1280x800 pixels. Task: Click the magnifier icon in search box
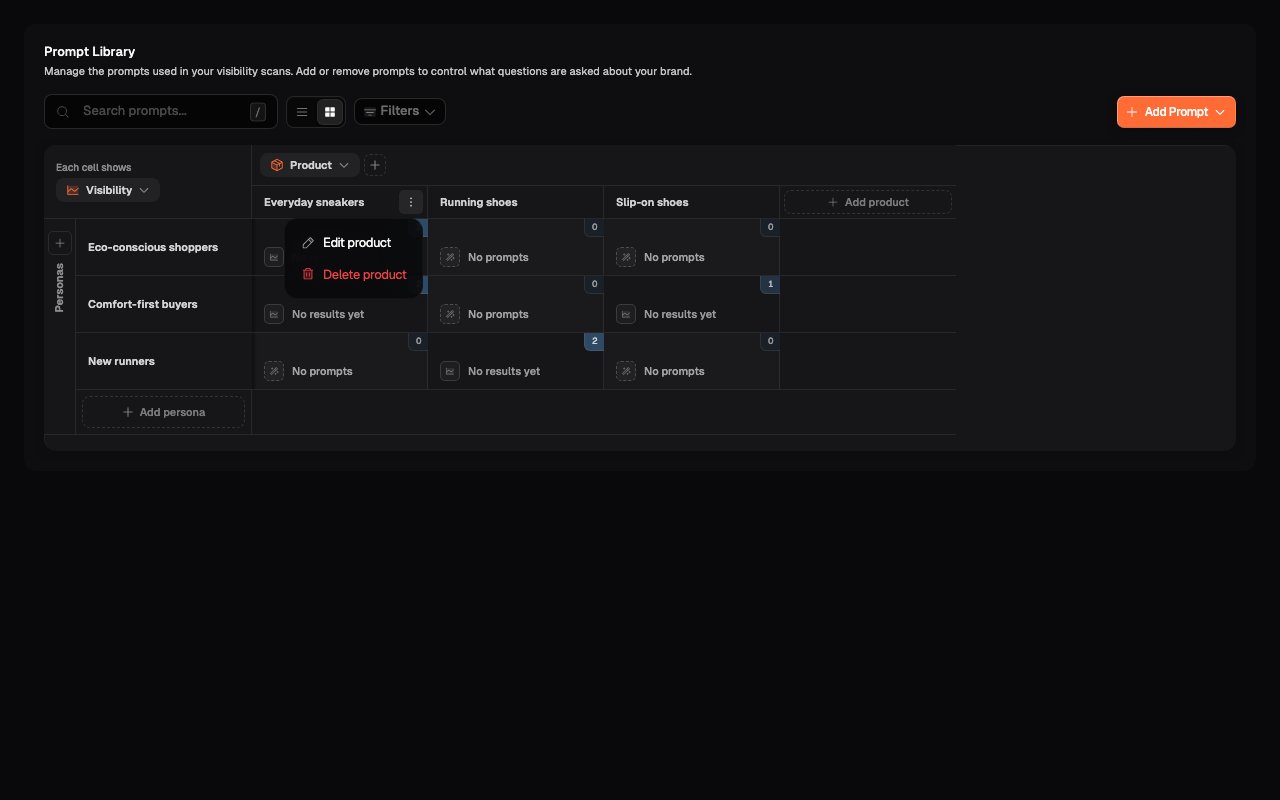[x=63, y=112]
